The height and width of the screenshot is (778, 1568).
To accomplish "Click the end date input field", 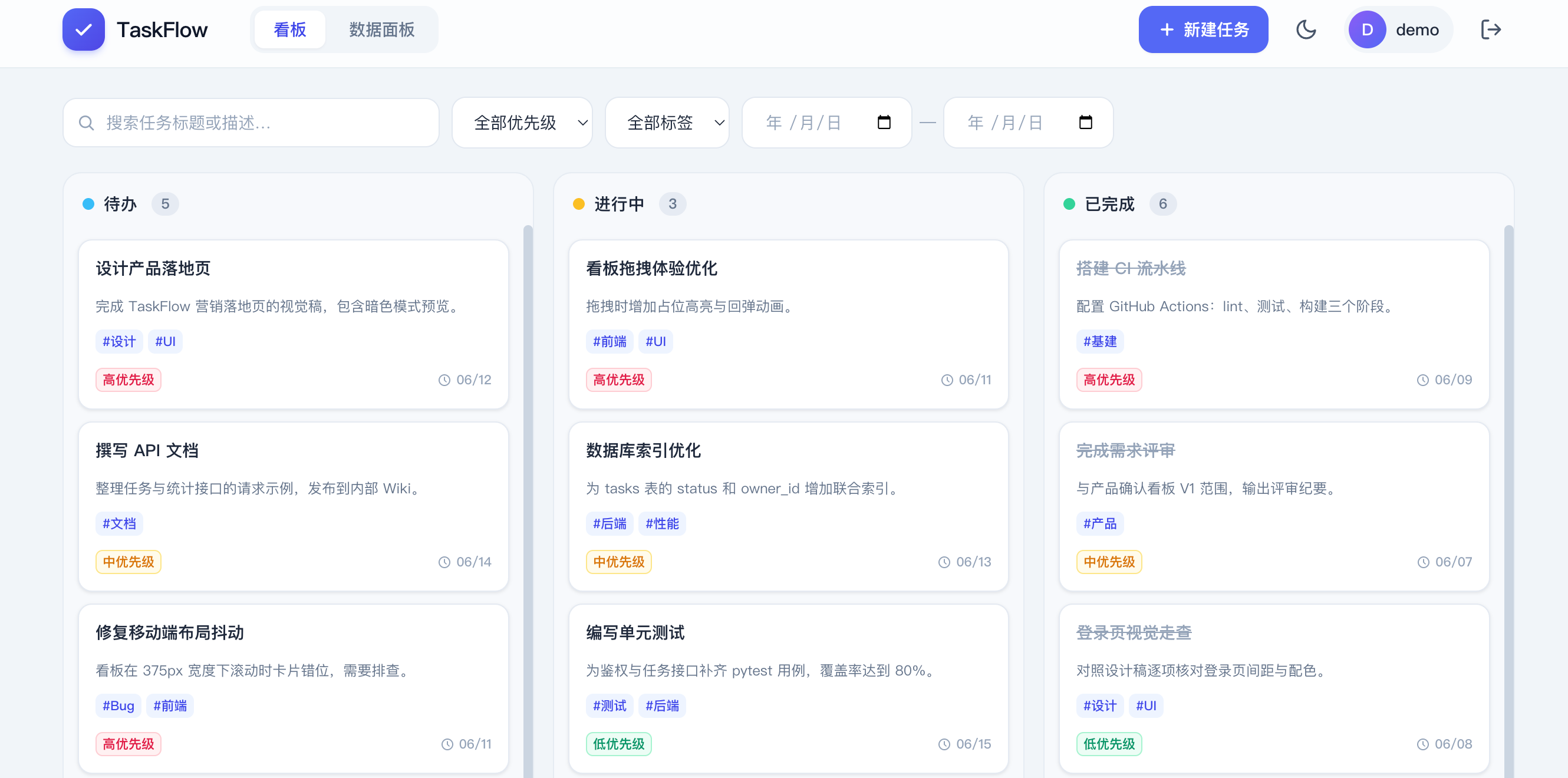I will point(1028,123).
